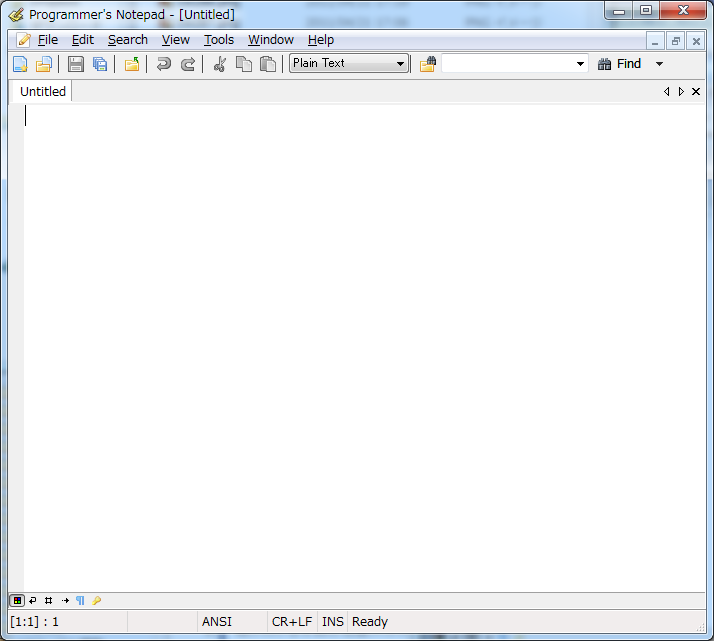Click the Copy toolbar icon
This screenshot has height=641, width=714.
[244, 64]
